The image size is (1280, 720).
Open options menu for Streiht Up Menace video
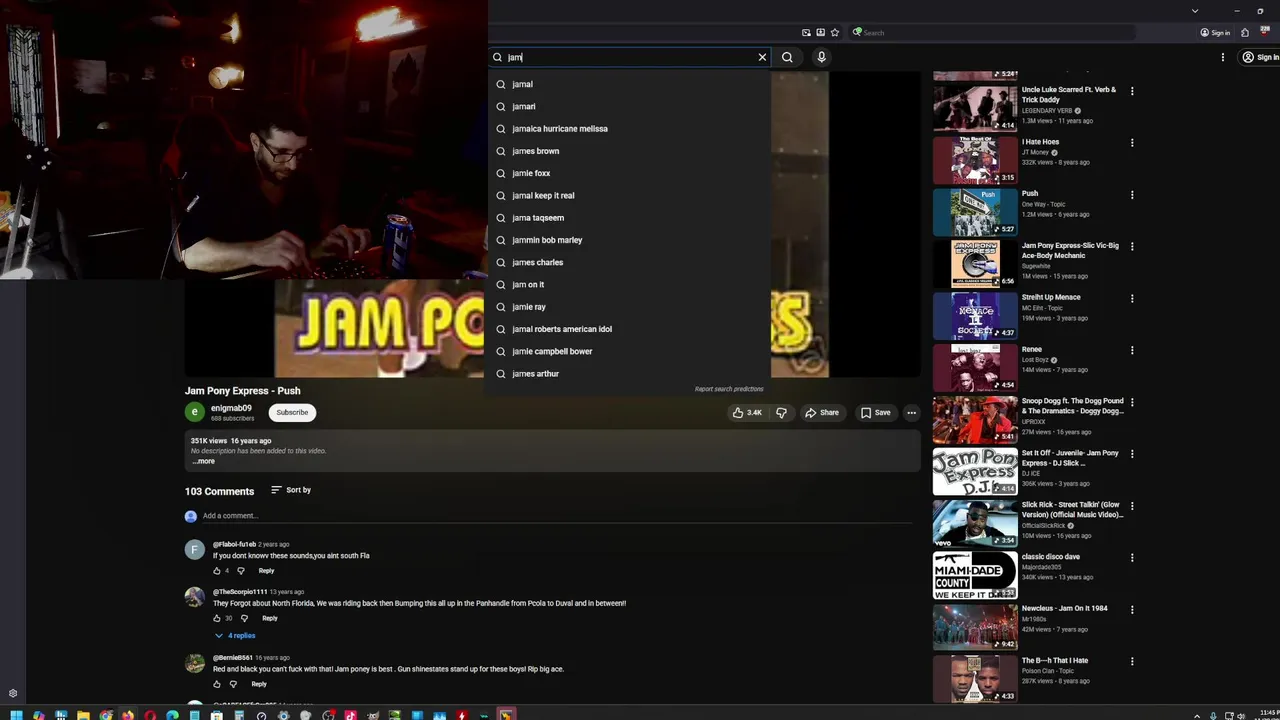coord(1132,298)
